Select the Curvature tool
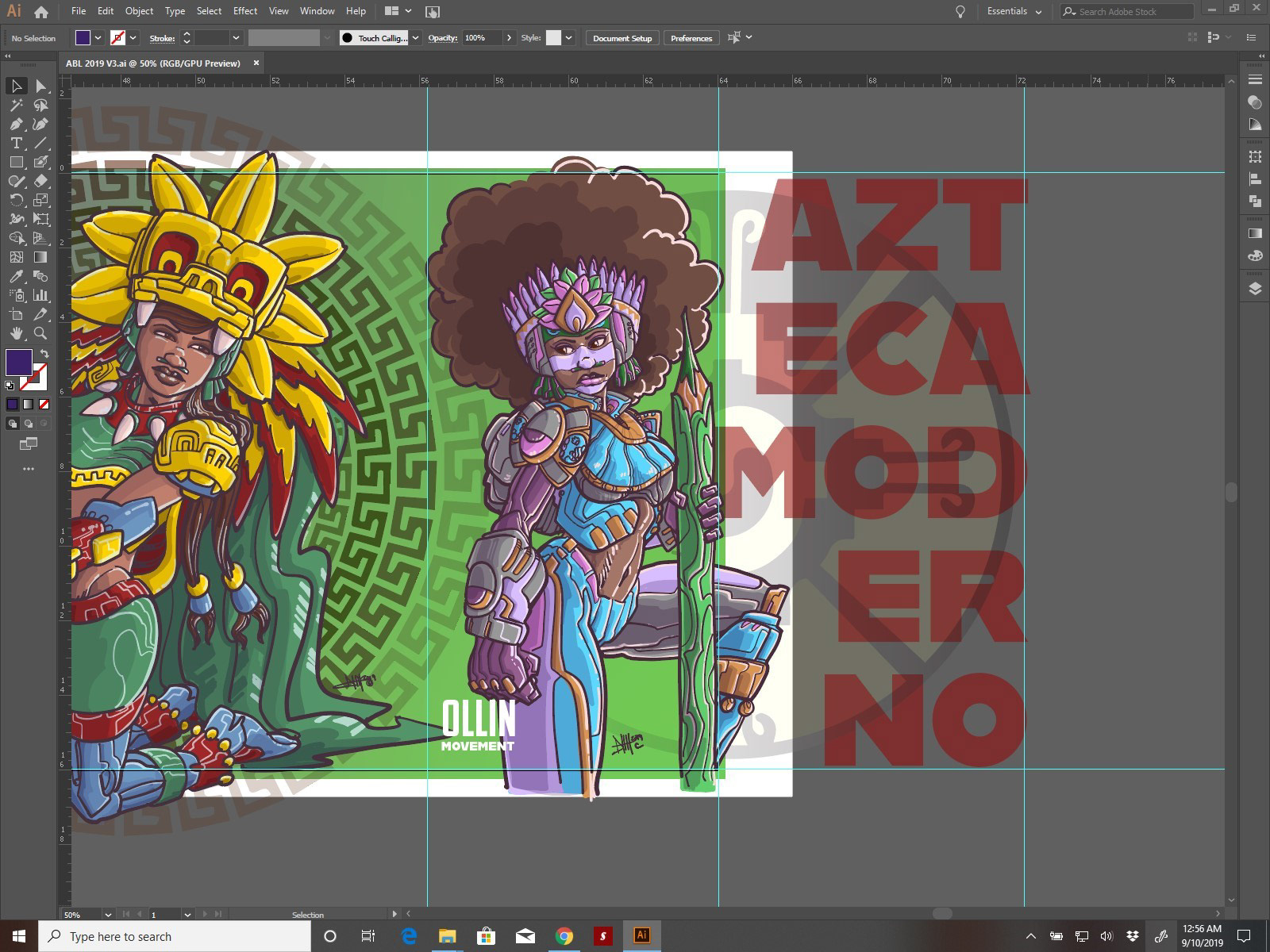This screenshot has width=1270, height=952. (x=40, y=124)
